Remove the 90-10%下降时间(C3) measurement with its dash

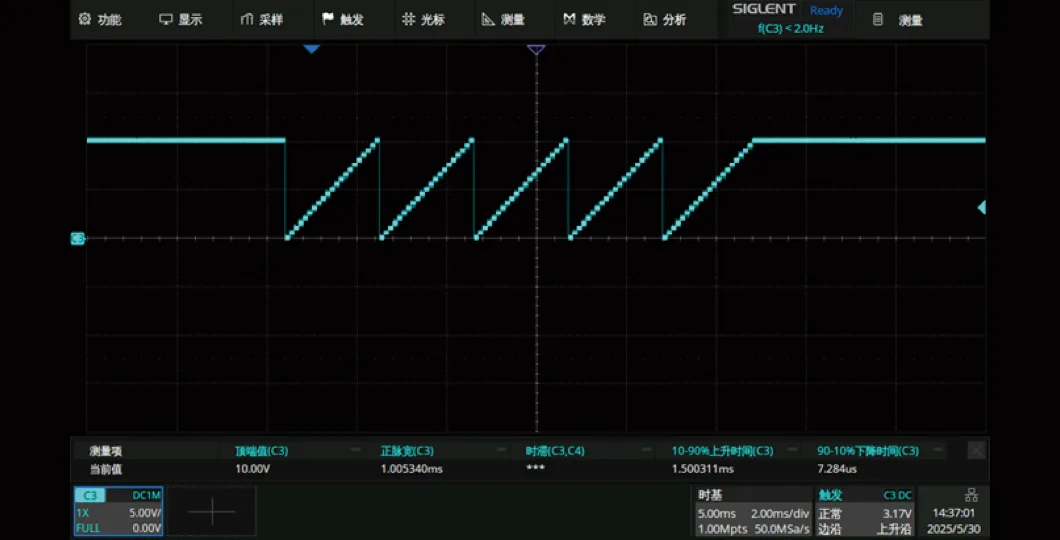pyautogui.click(x=938, y=450)
